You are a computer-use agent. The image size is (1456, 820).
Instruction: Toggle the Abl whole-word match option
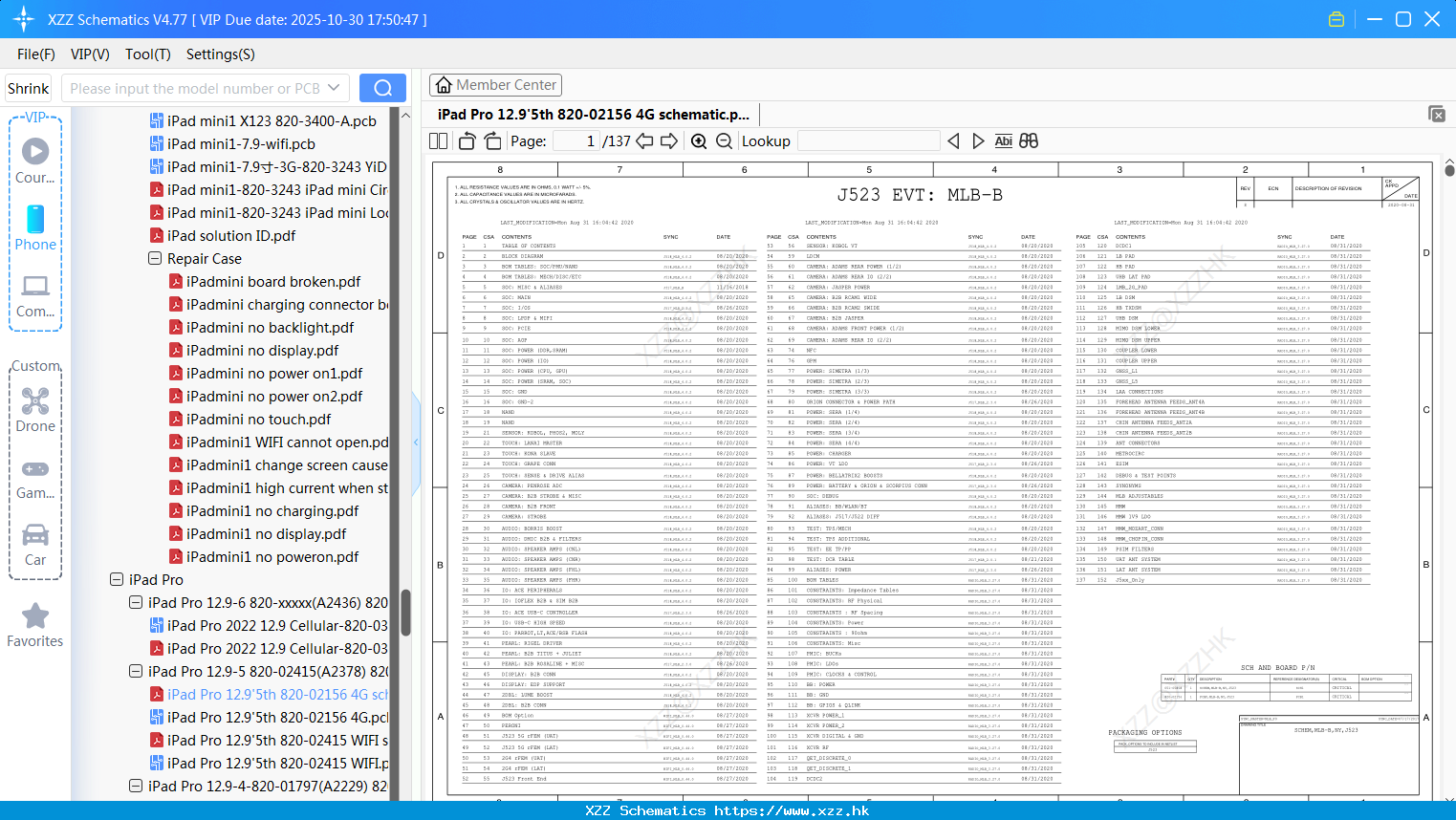(x=1003, y=140)
